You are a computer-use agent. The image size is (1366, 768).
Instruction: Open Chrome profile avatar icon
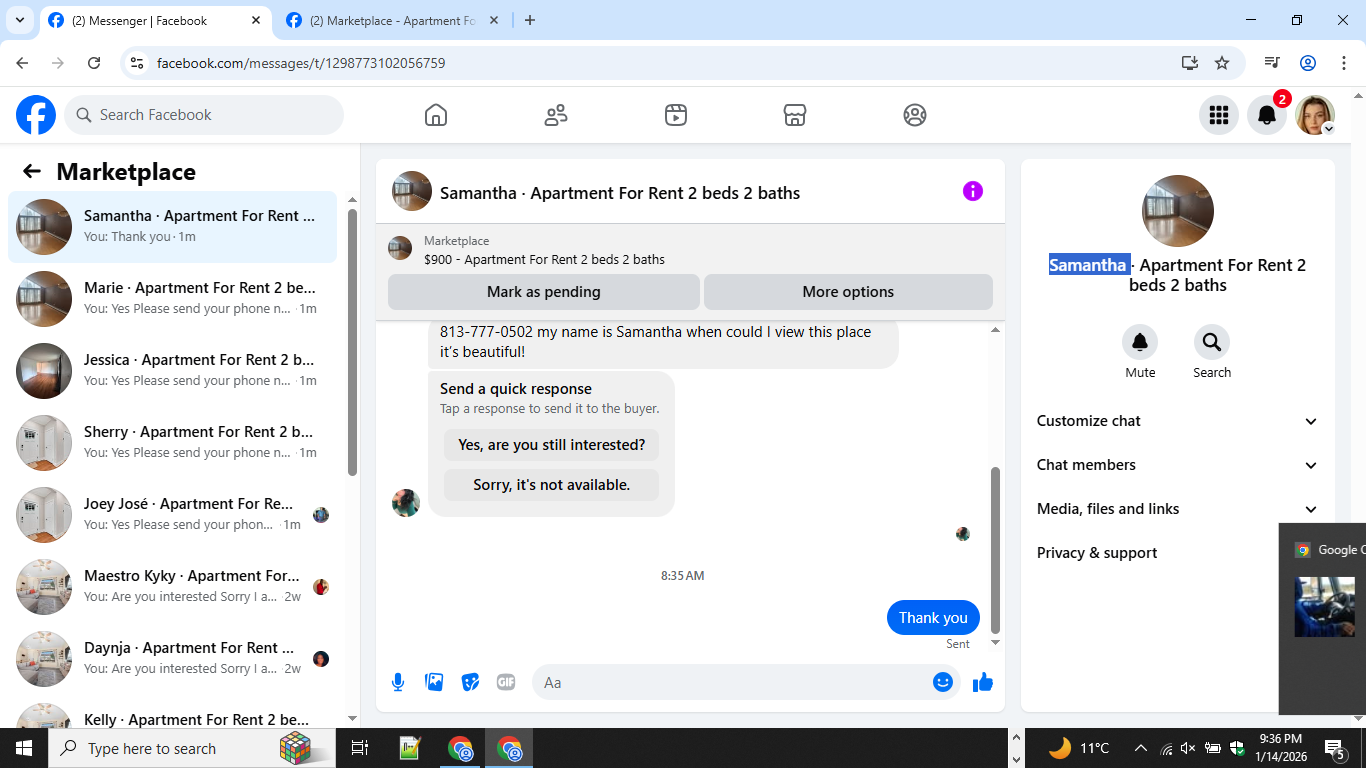pyautogui.click(x=1308, y=63)
